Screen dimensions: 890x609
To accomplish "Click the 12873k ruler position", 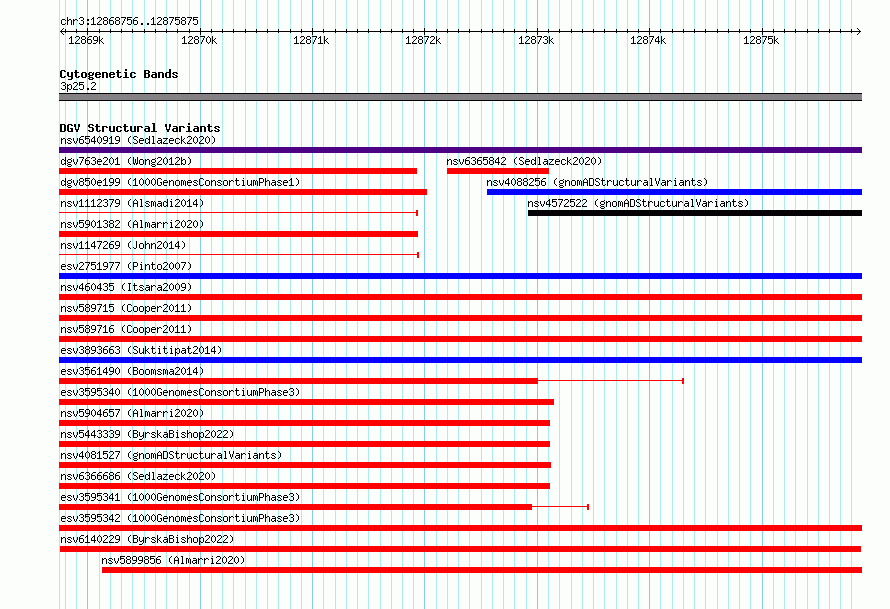I will coord(536,40).
